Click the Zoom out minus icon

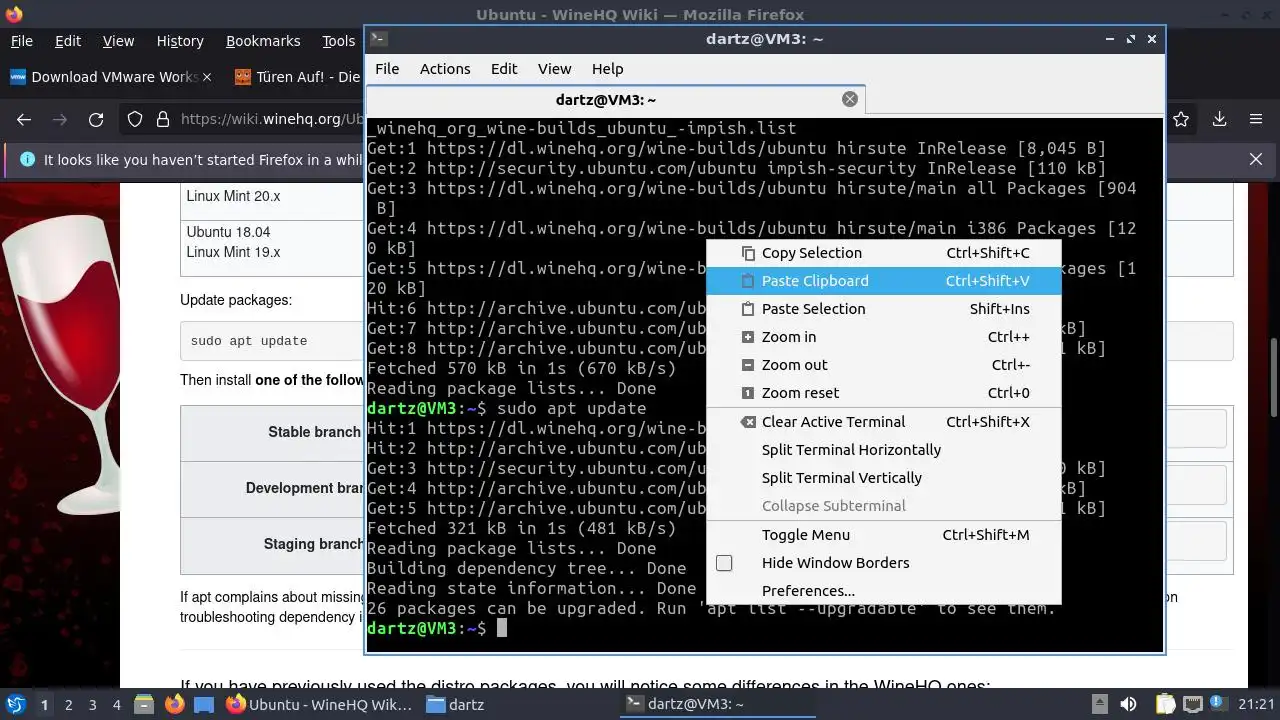tap(747, 365)
